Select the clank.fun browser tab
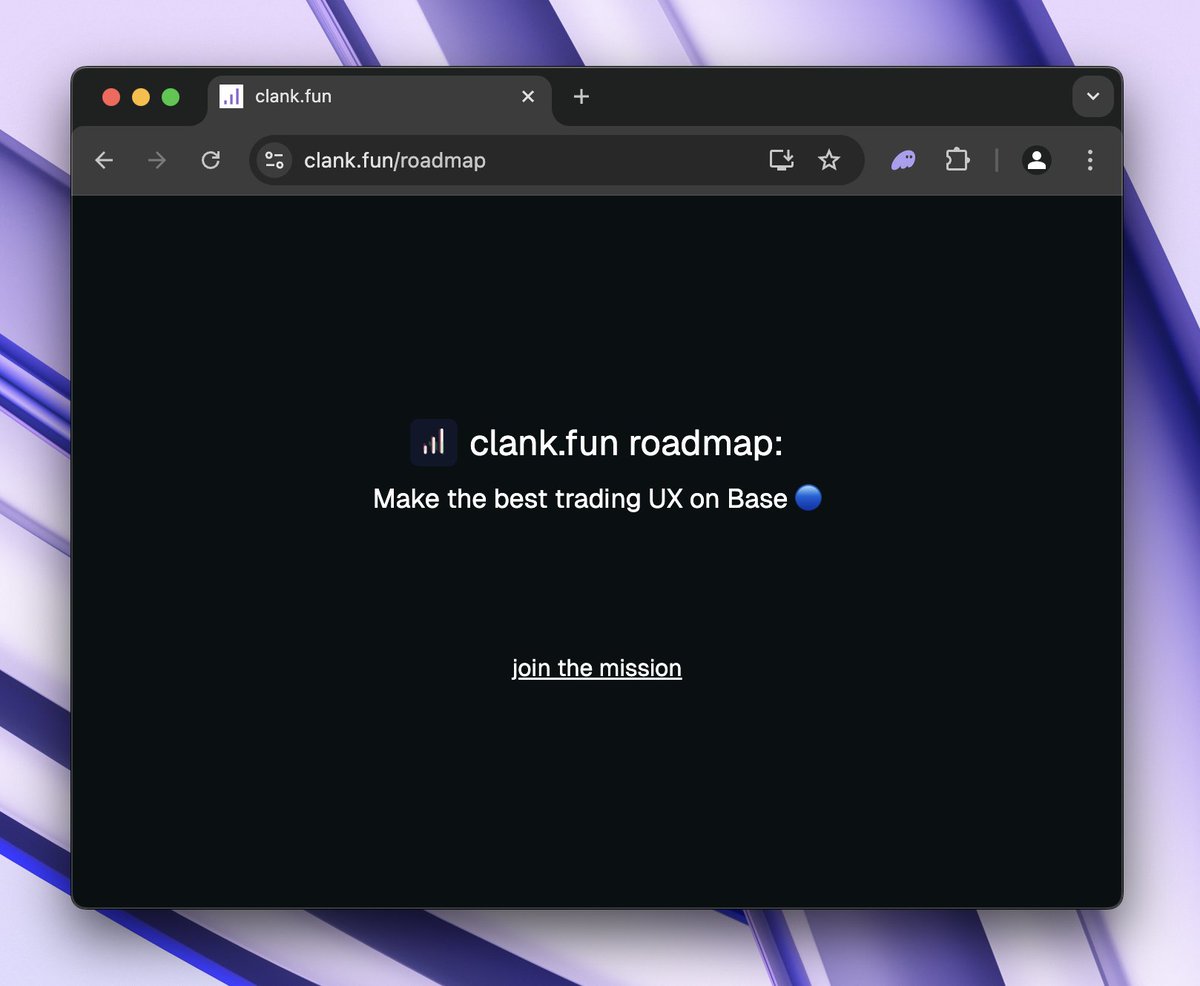Viewport: 1200px width, 986px height. point(380,98)
